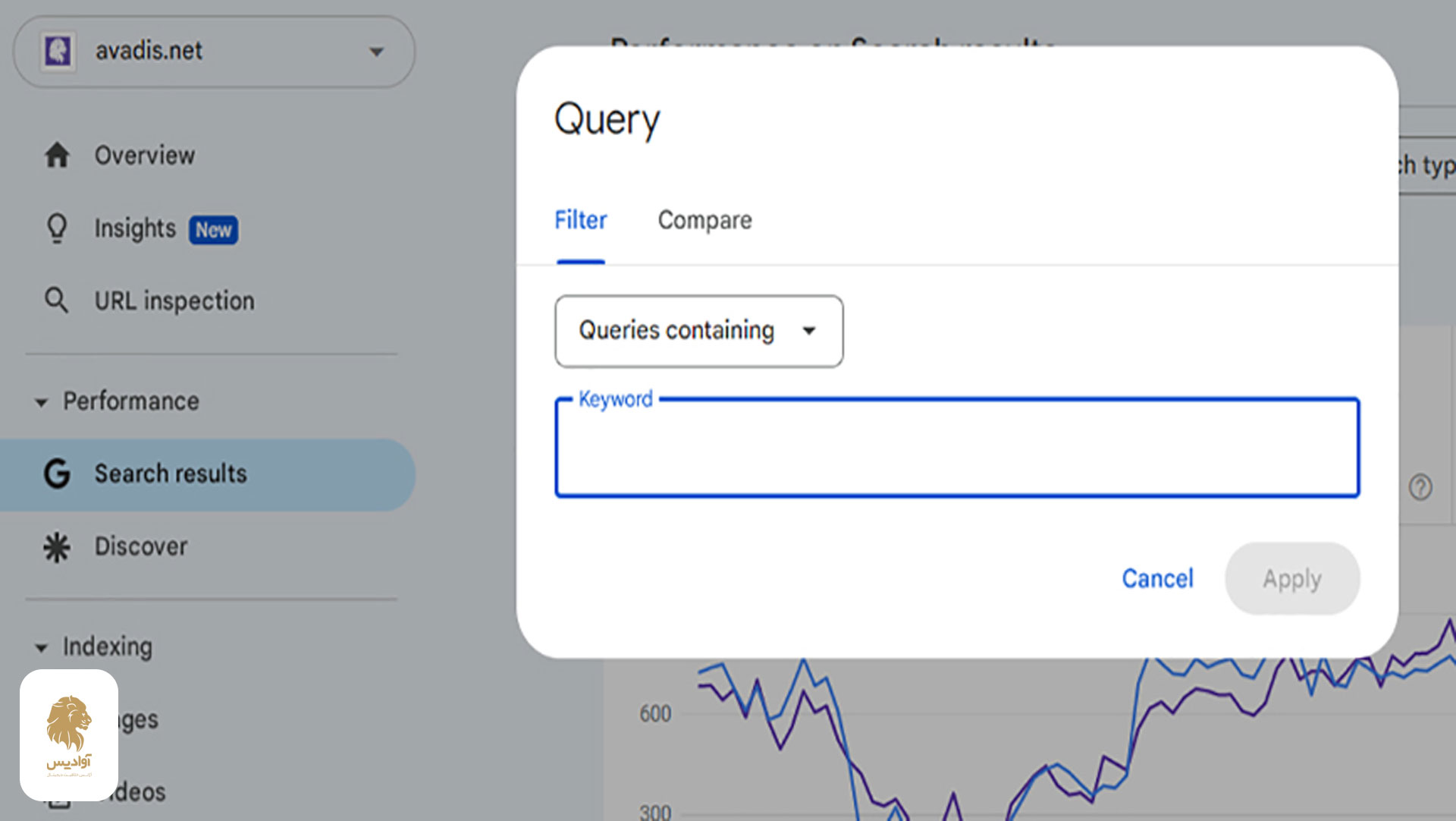
Task: Click the Google G icon for Search results
Action: pos(57,473)
